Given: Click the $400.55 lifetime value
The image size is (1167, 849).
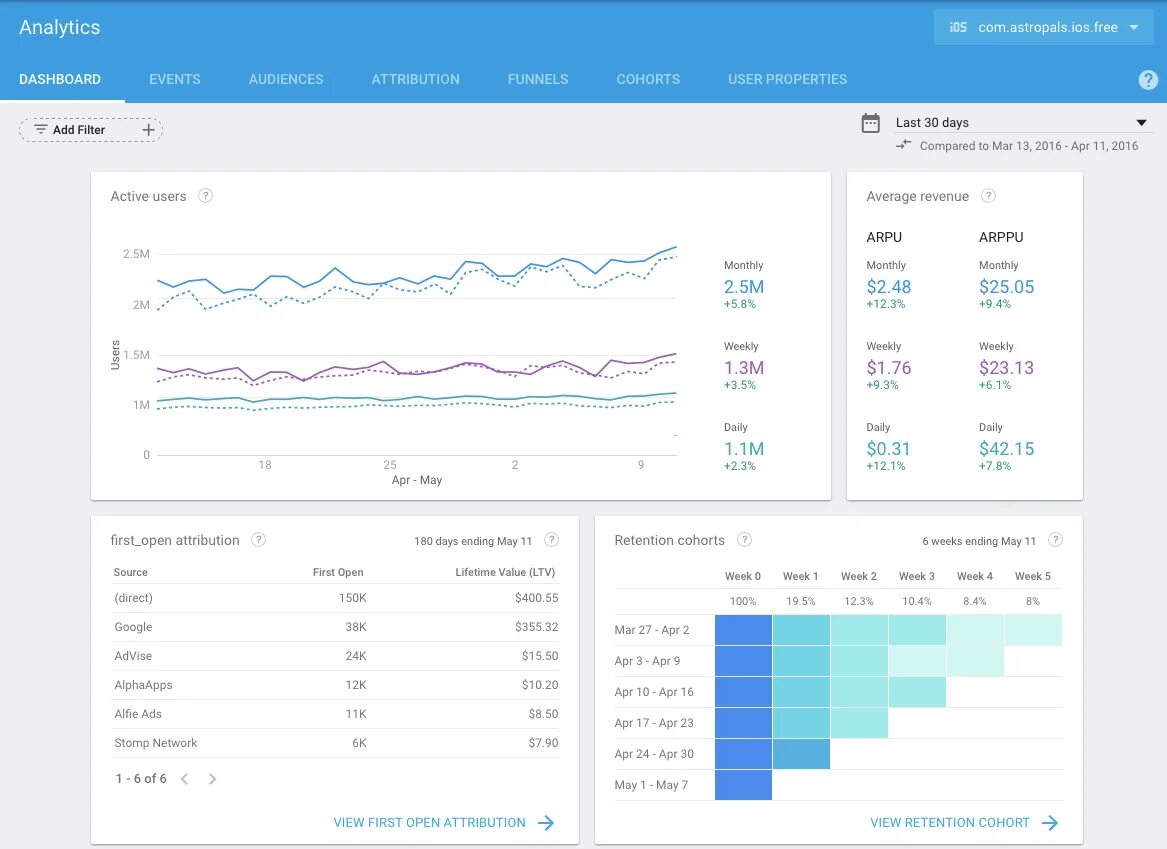Looking at the screenshot, I should [536, 597].
